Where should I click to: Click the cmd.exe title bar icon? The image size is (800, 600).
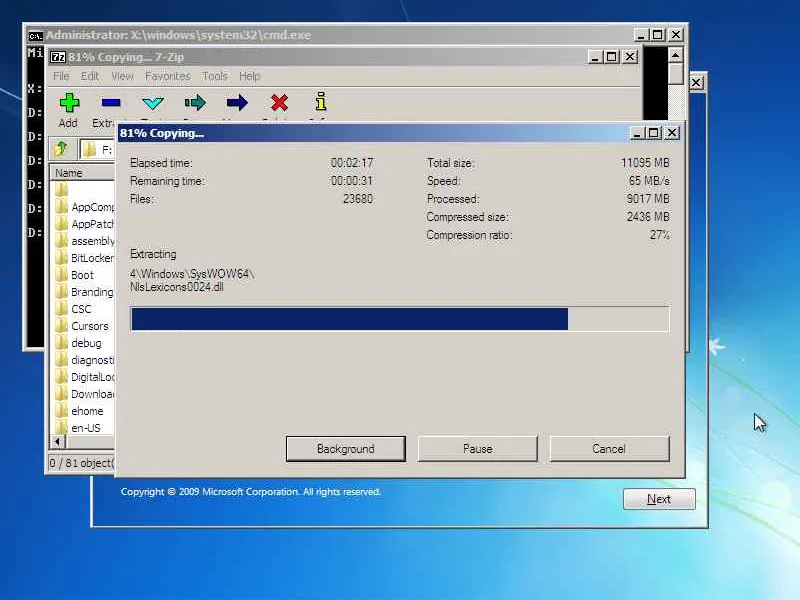(35, 36)
